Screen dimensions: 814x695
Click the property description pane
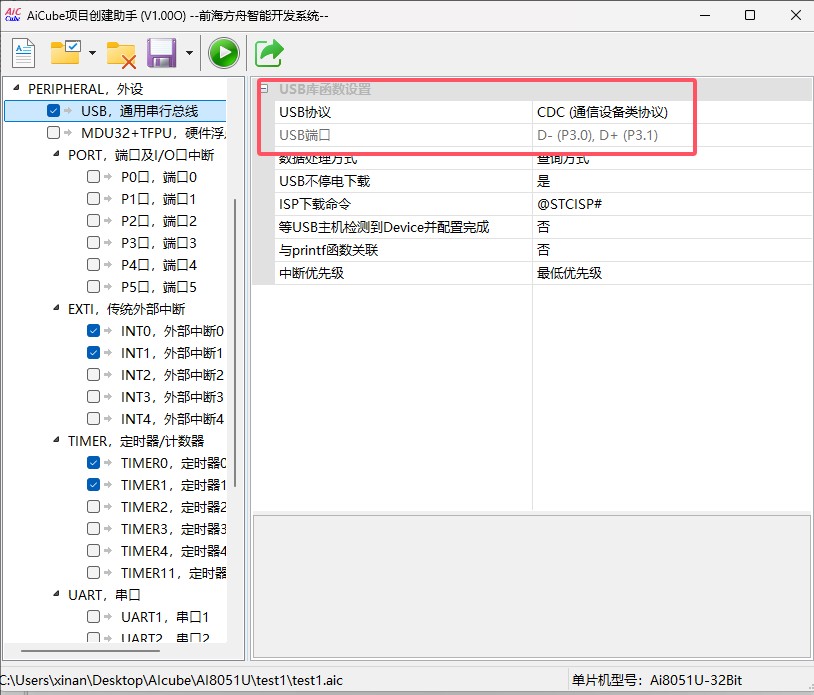coord(532,587)
